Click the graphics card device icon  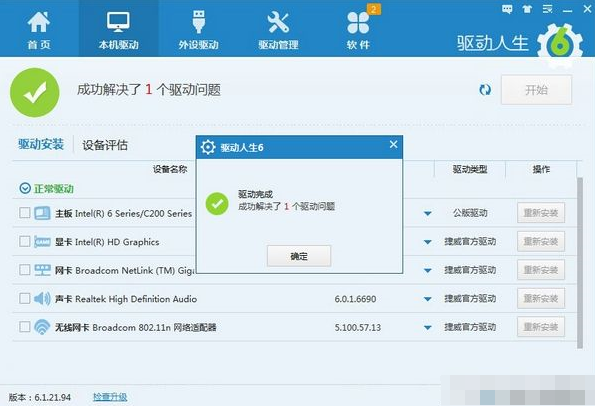click(42, 242)
